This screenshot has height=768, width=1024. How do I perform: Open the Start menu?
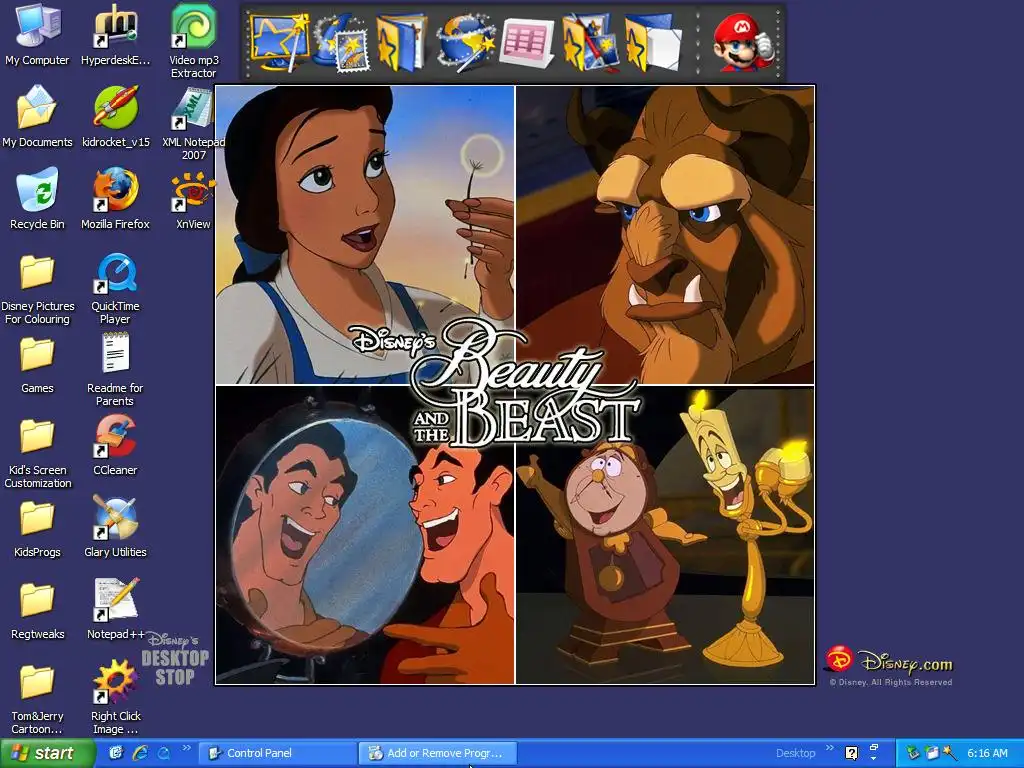(46, 754)
